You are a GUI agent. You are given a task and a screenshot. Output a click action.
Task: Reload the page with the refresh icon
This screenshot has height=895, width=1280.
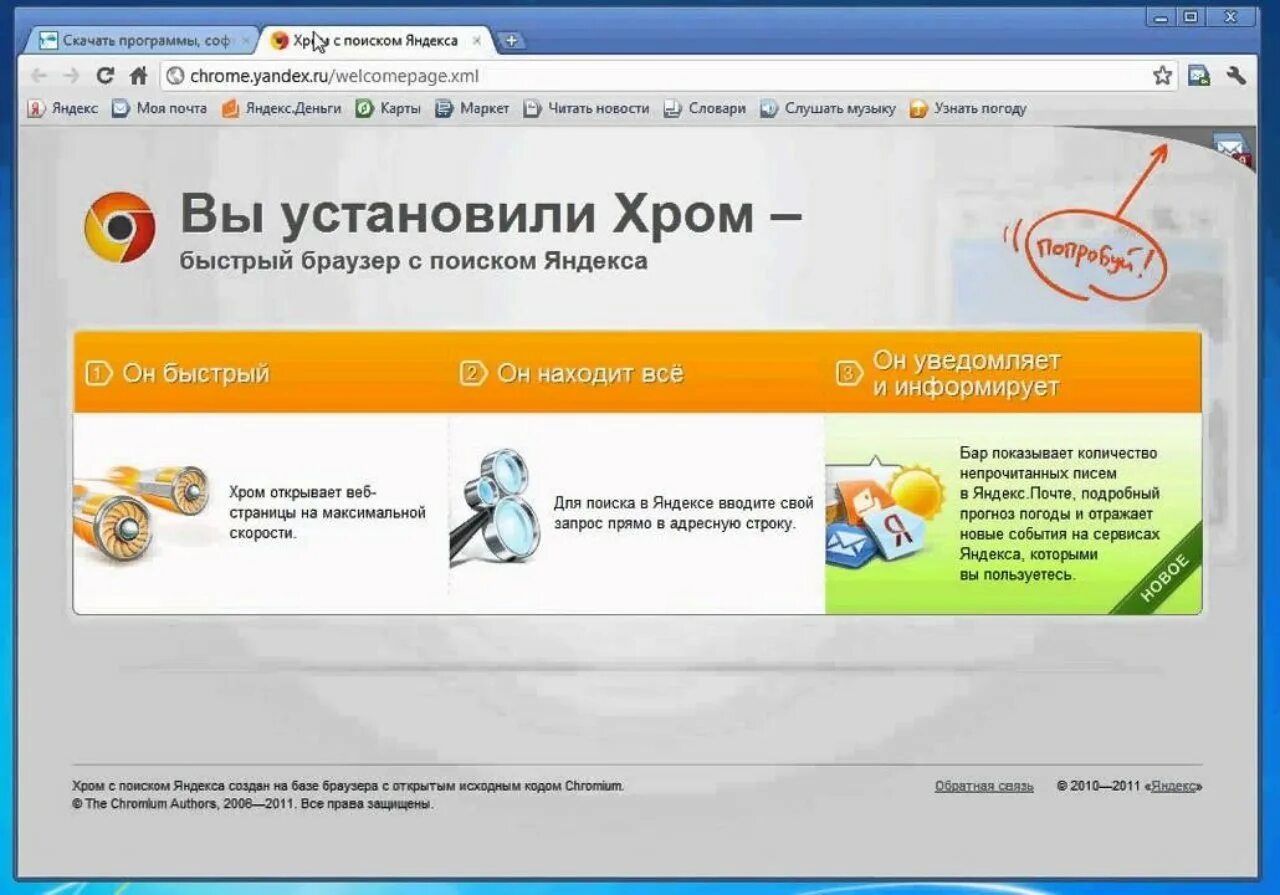point(105,75)
